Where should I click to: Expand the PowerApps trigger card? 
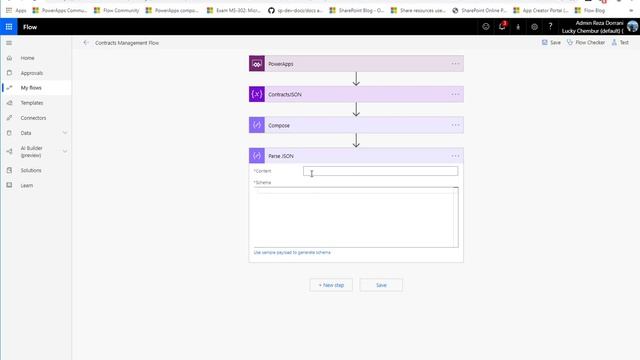coord(356,64)
